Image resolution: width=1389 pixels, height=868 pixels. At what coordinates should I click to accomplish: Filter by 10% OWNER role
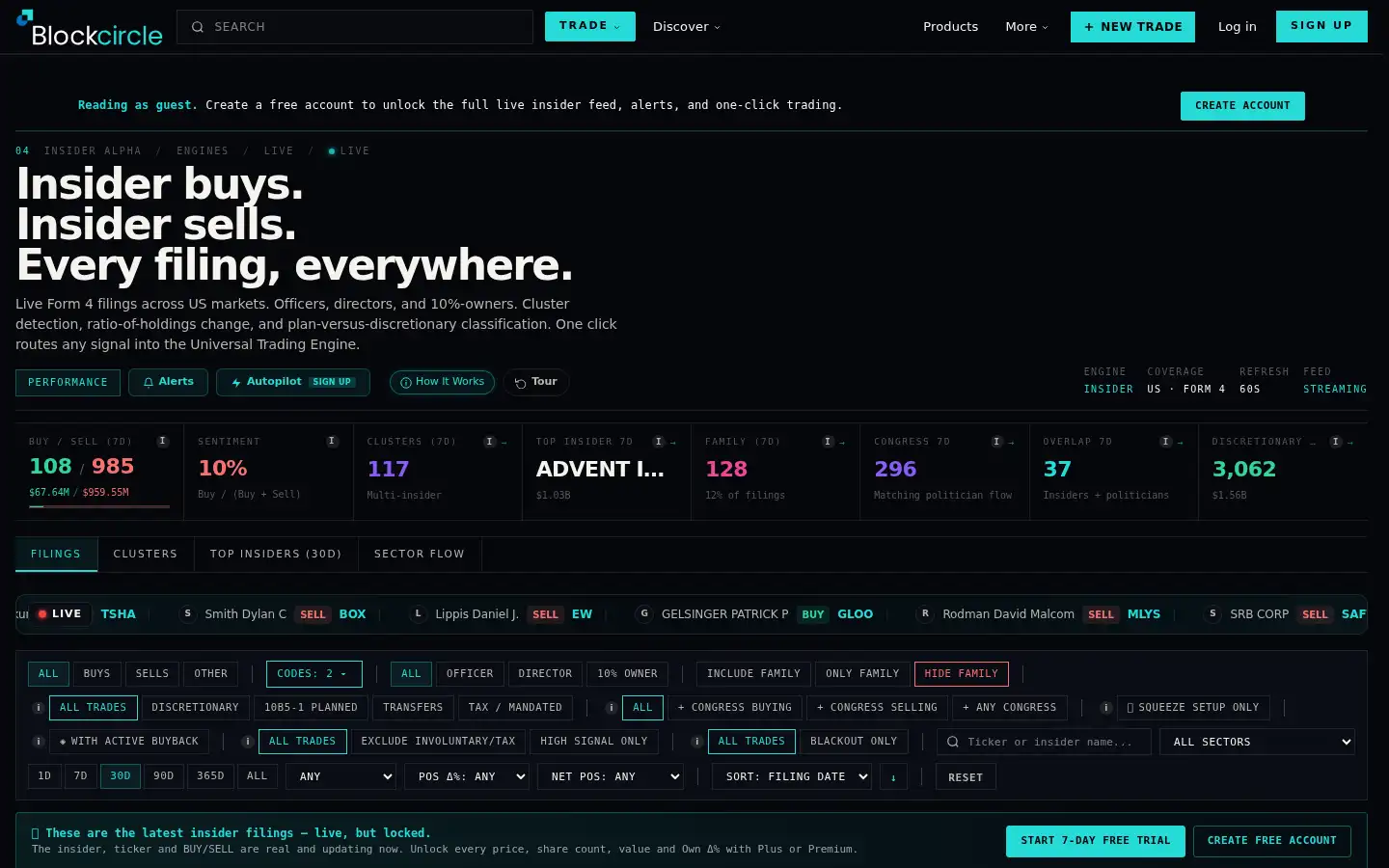627,674
